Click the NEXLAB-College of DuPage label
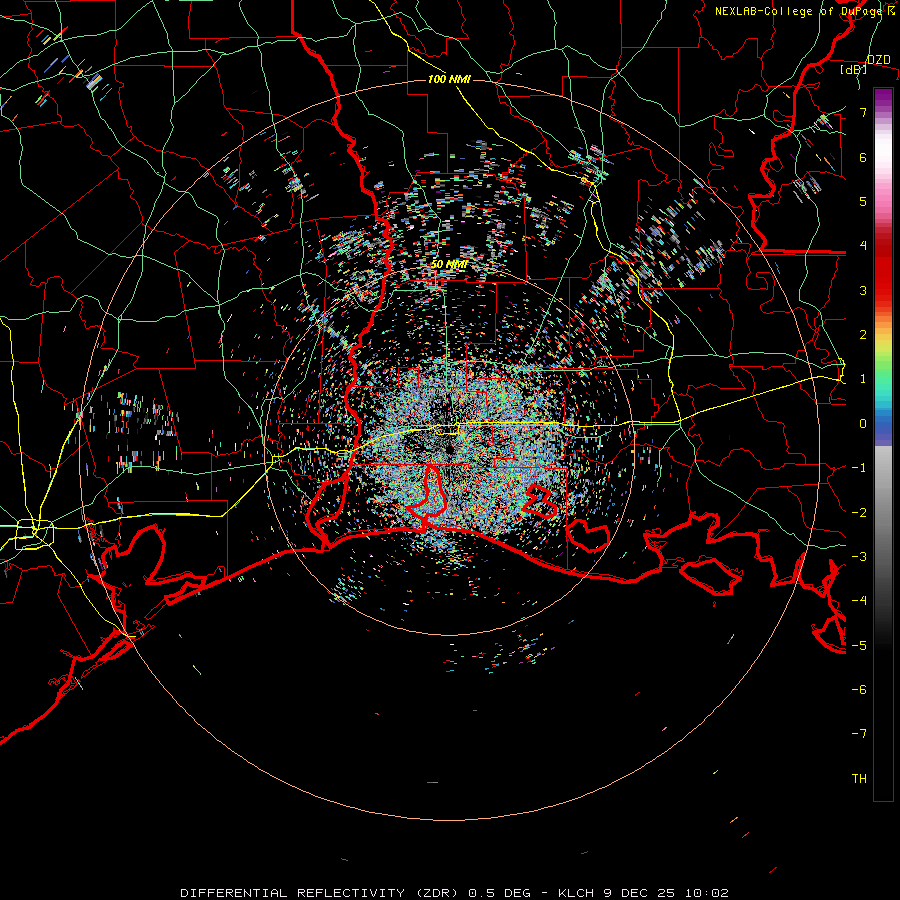Screen dimensions: 900x900 click(804, 11)
